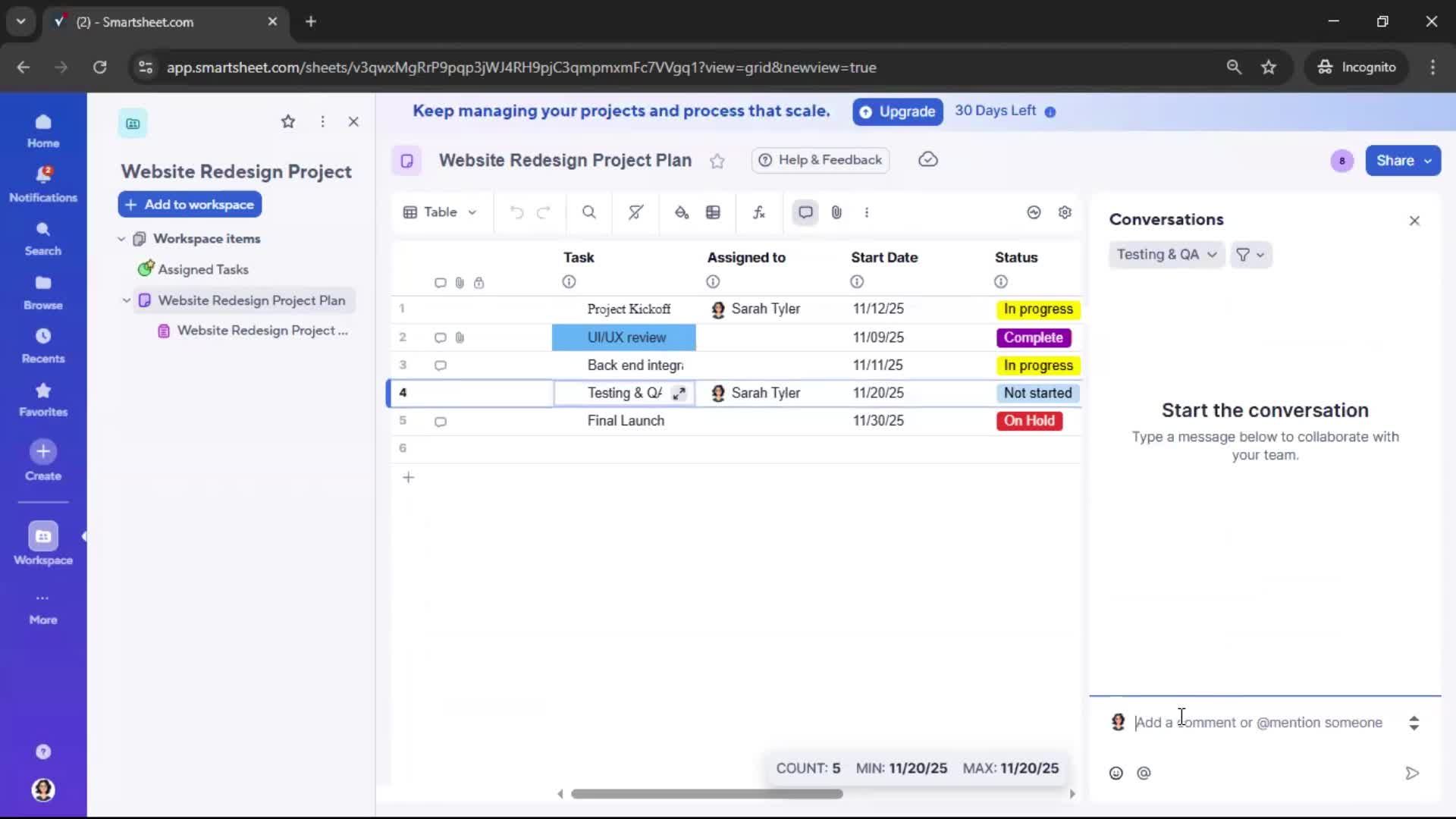
Task: Open Help & Feedback
Action: point(820,160)
